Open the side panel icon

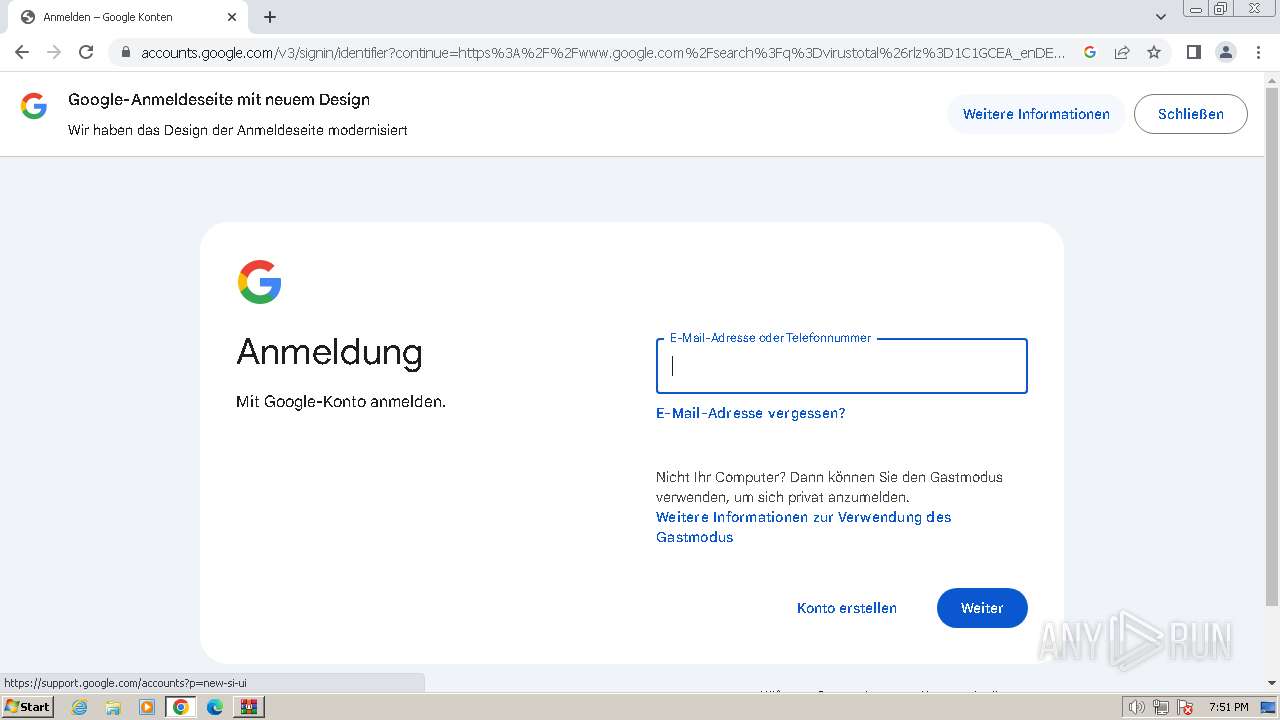click(1193, 52)
